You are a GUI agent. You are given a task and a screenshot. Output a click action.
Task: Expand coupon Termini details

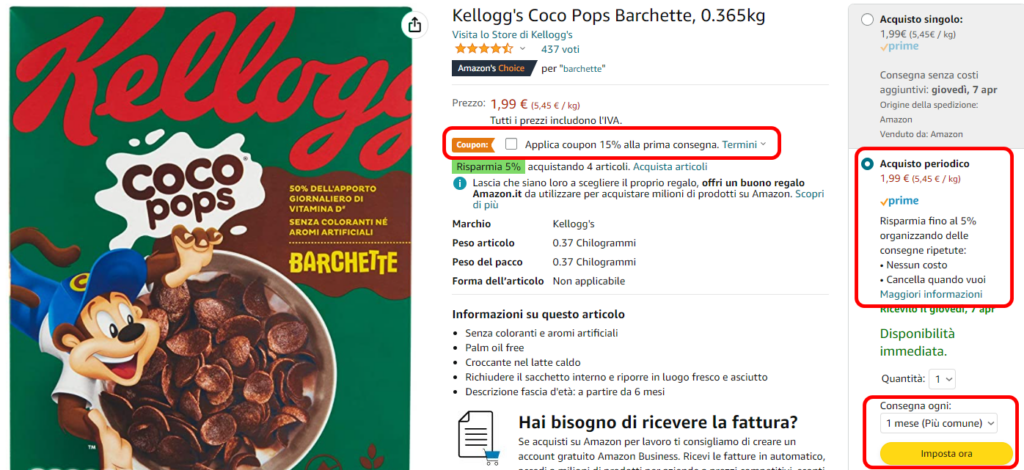coord(744,144)
